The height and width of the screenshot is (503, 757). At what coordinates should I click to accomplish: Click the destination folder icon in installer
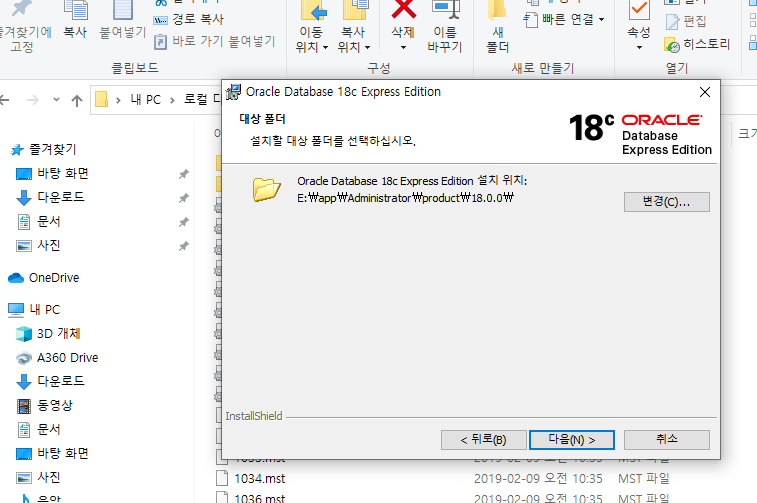266,189
